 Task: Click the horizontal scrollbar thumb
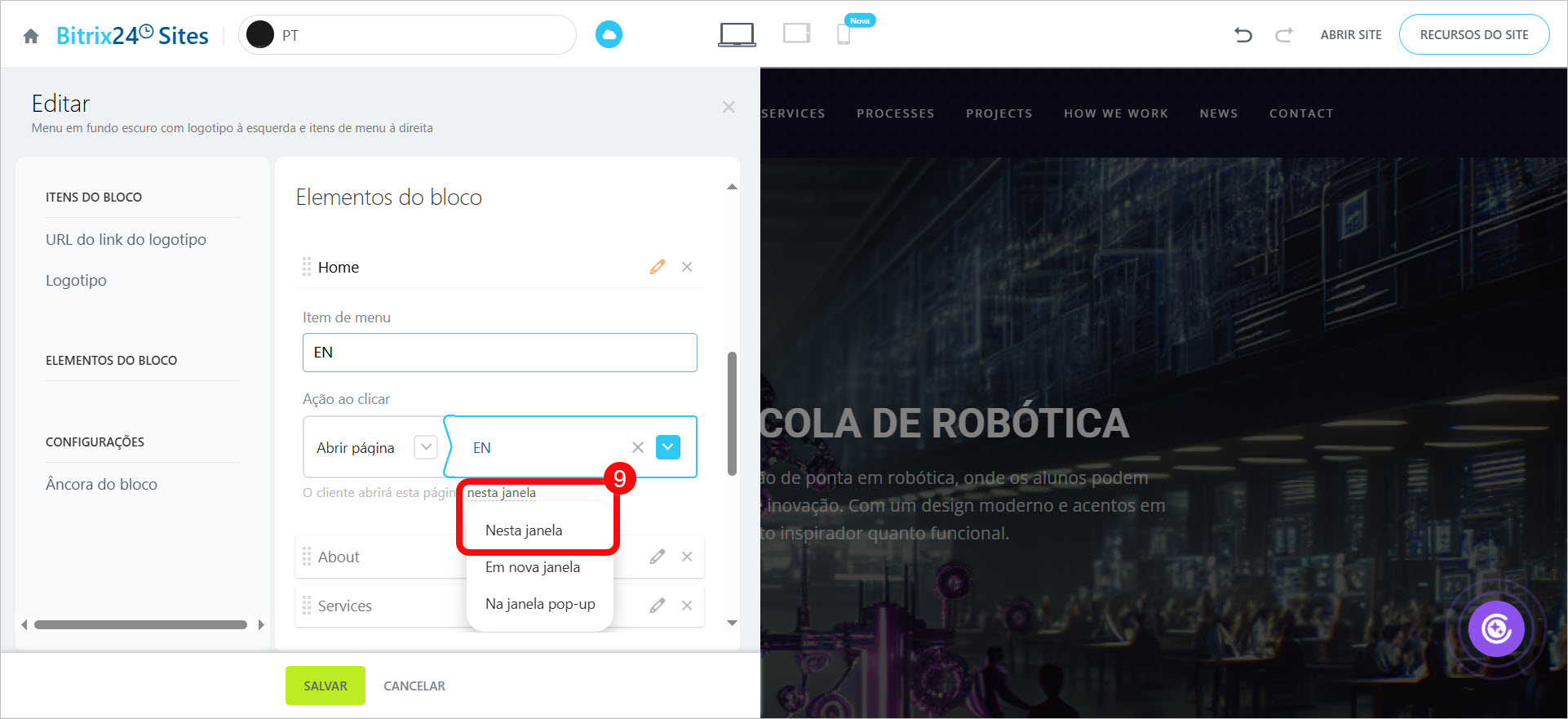(140, 624)
